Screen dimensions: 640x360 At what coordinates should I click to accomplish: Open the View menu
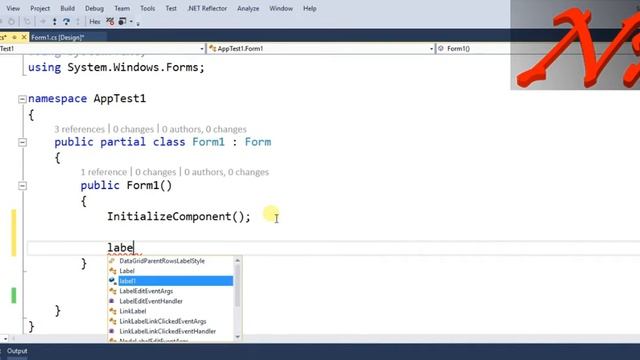coord(13,8)
